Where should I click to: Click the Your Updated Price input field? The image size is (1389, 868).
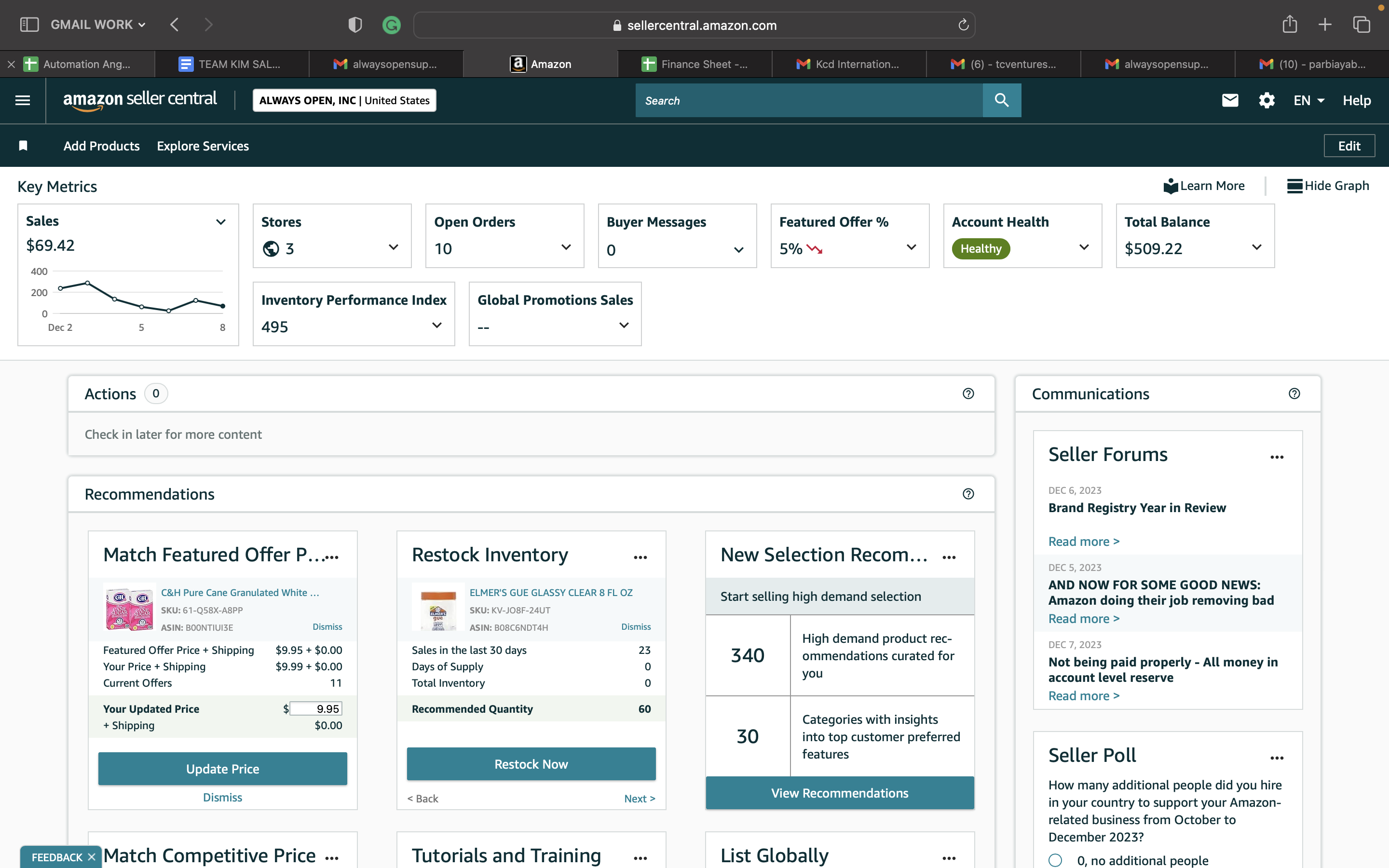tap(316, 708)
